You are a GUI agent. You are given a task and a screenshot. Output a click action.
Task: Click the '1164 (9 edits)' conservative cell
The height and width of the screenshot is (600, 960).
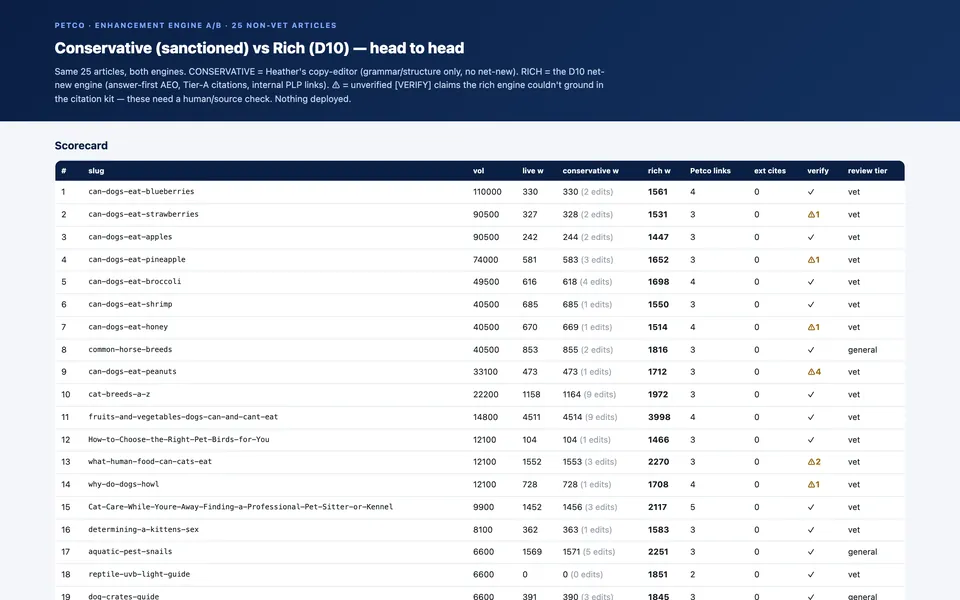[x=589, y=394]
